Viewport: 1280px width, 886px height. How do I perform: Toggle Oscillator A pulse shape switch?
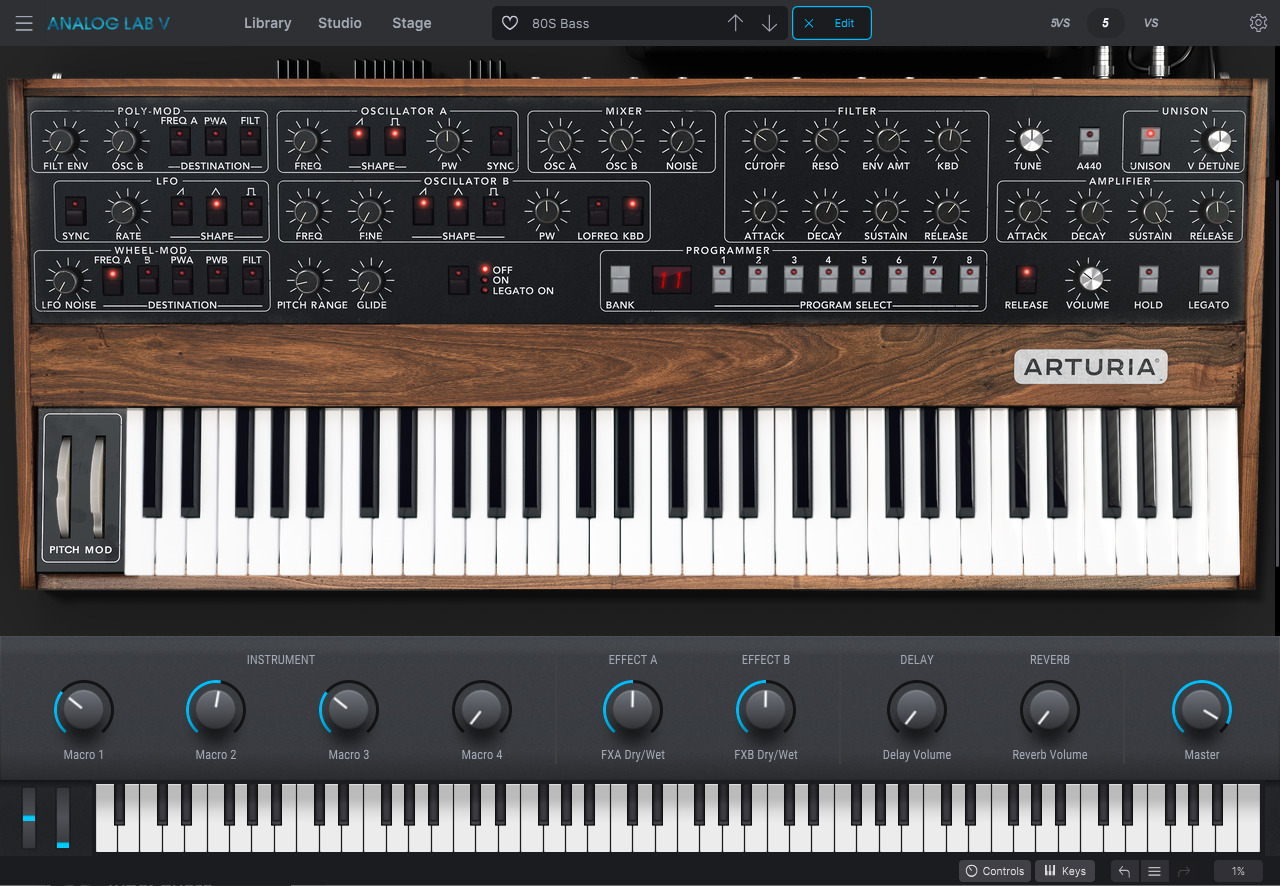tap(395, 141)
